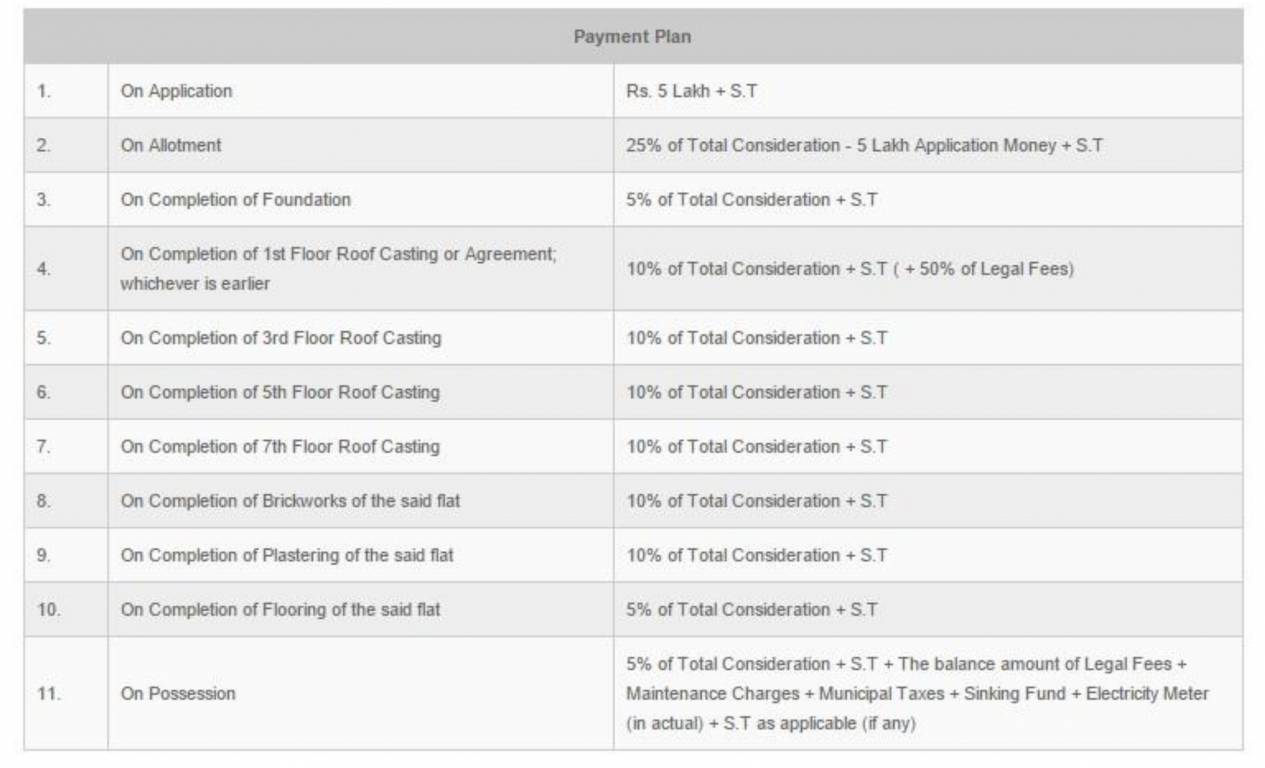Click the possession charges description cell
The width and height of the screenshot is (1265, 768).
[916, 693]
